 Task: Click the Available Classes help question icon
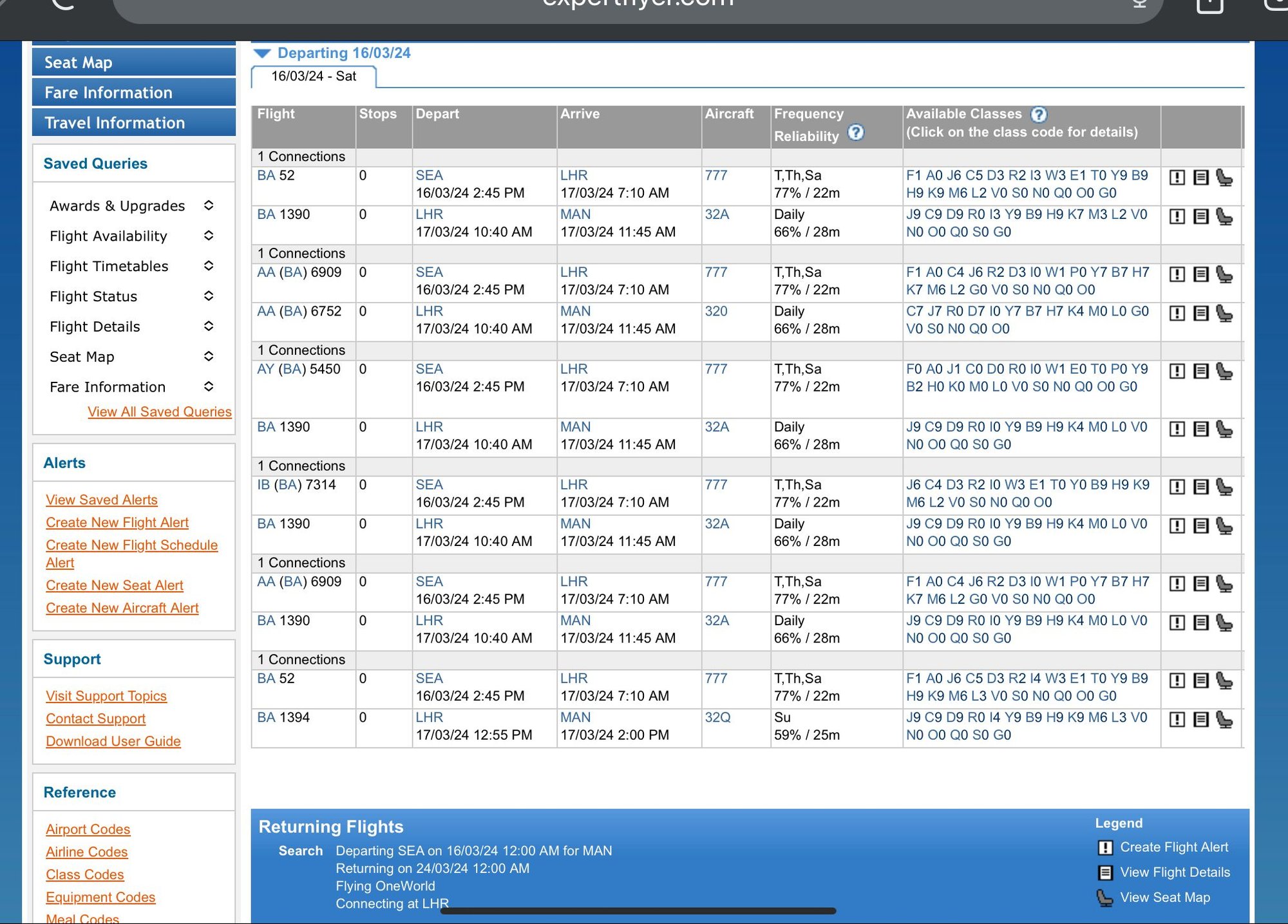coord(1038,115)
